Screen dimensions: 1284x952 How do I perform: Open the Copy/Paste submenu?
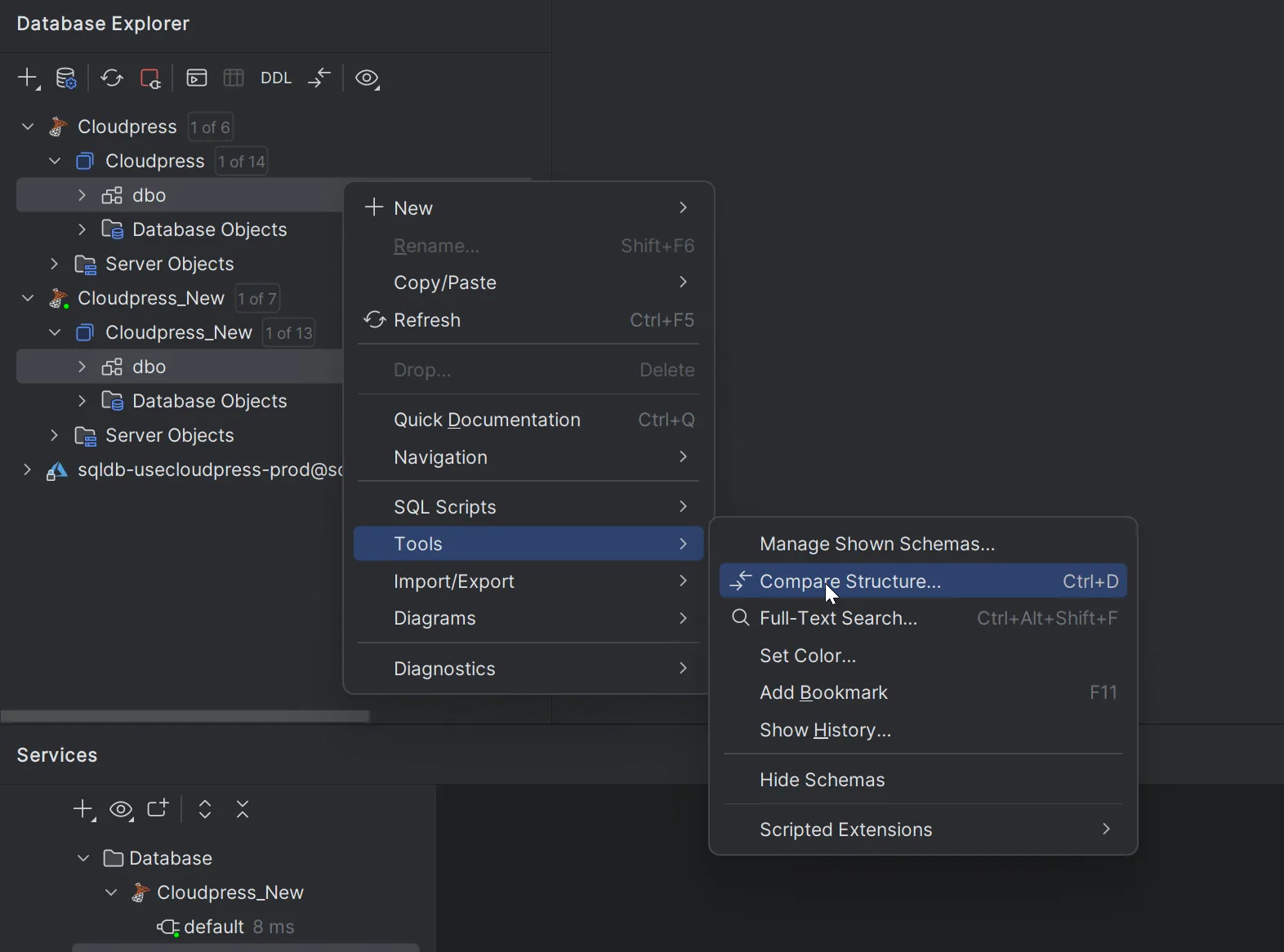(x=528, y=282)
